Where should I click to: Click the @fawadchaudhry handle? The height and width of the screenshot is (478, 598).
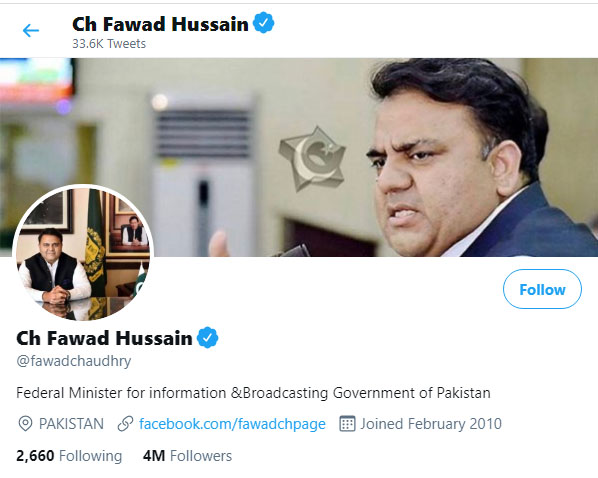tap(74, 361)
